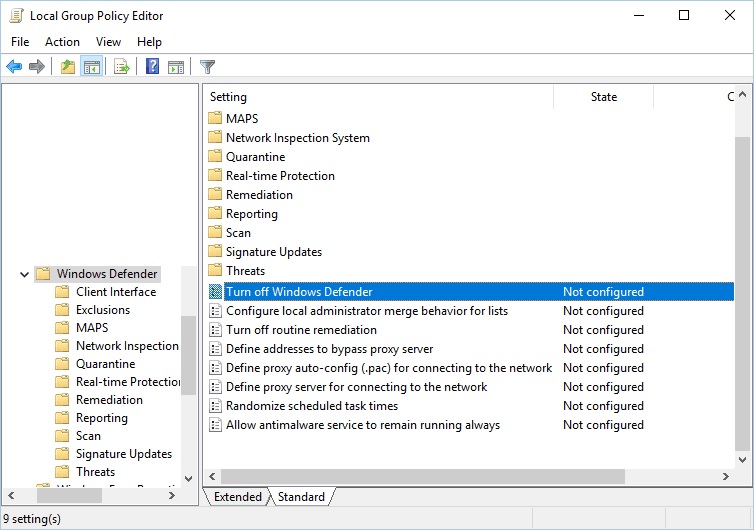The height and width of the screenshot is (530, 754).
Task: Select Define proxy server for connecting to the network
Action: [x=356, y=387]
